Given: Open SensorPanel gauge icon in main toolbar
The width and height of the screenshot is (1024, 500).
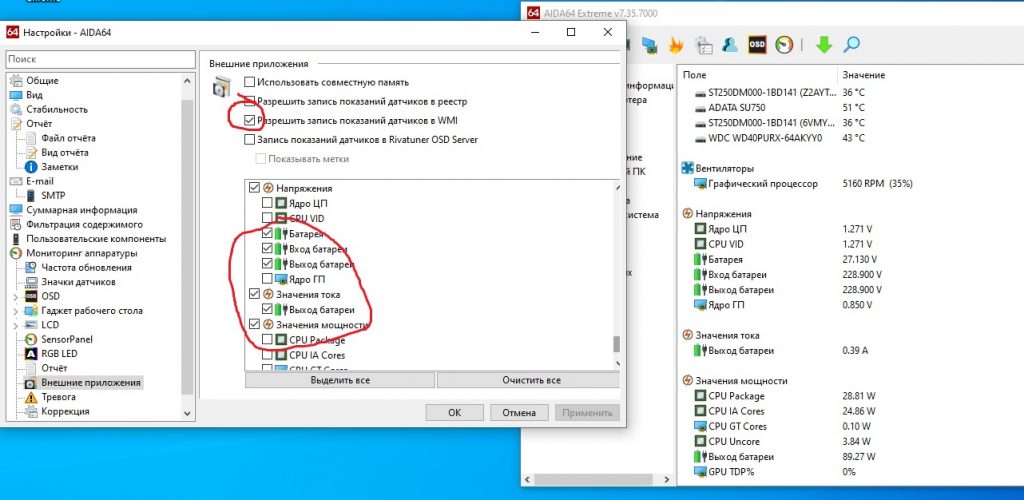Looking at the screenshot, I should pos(784,44).
